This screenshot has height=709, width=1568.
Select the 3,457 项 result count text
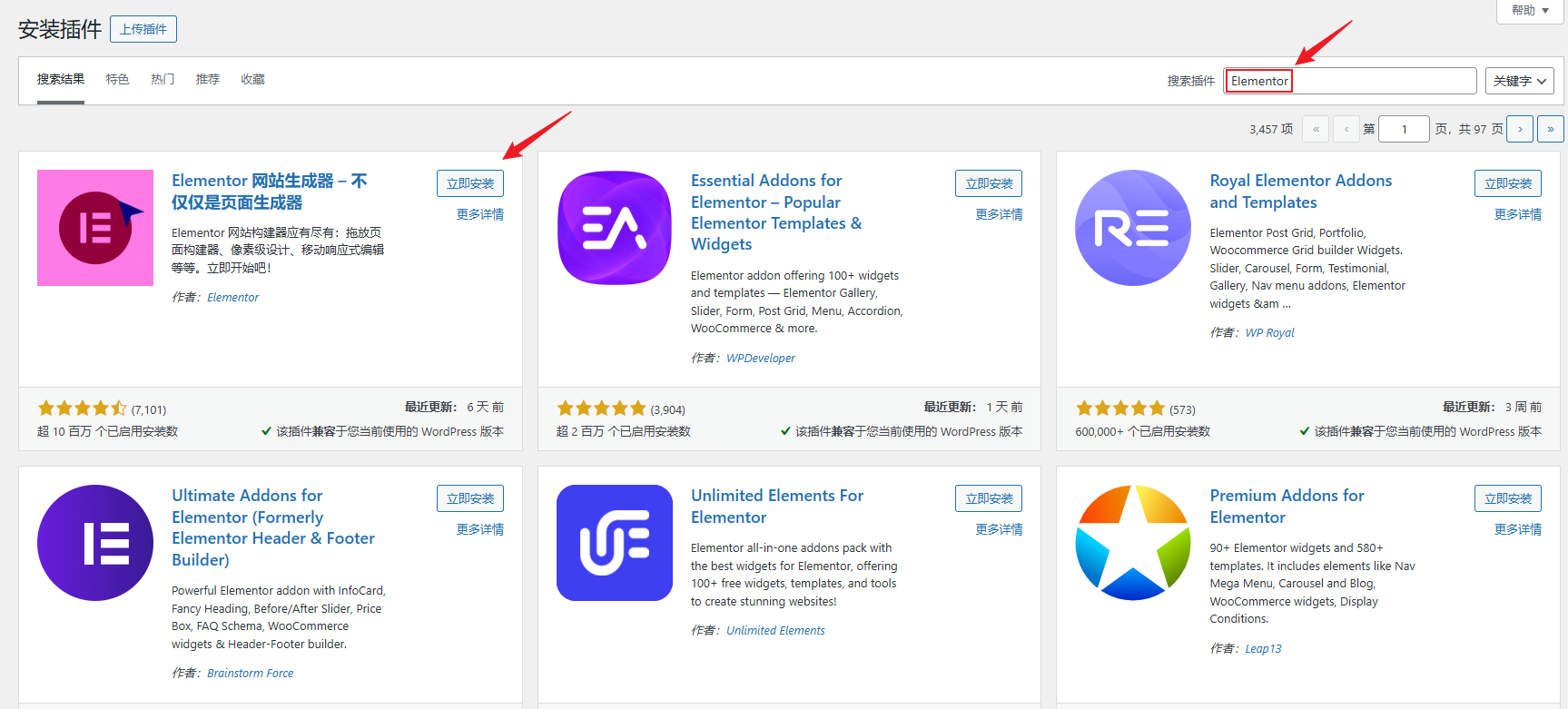tap(1271, 130)
